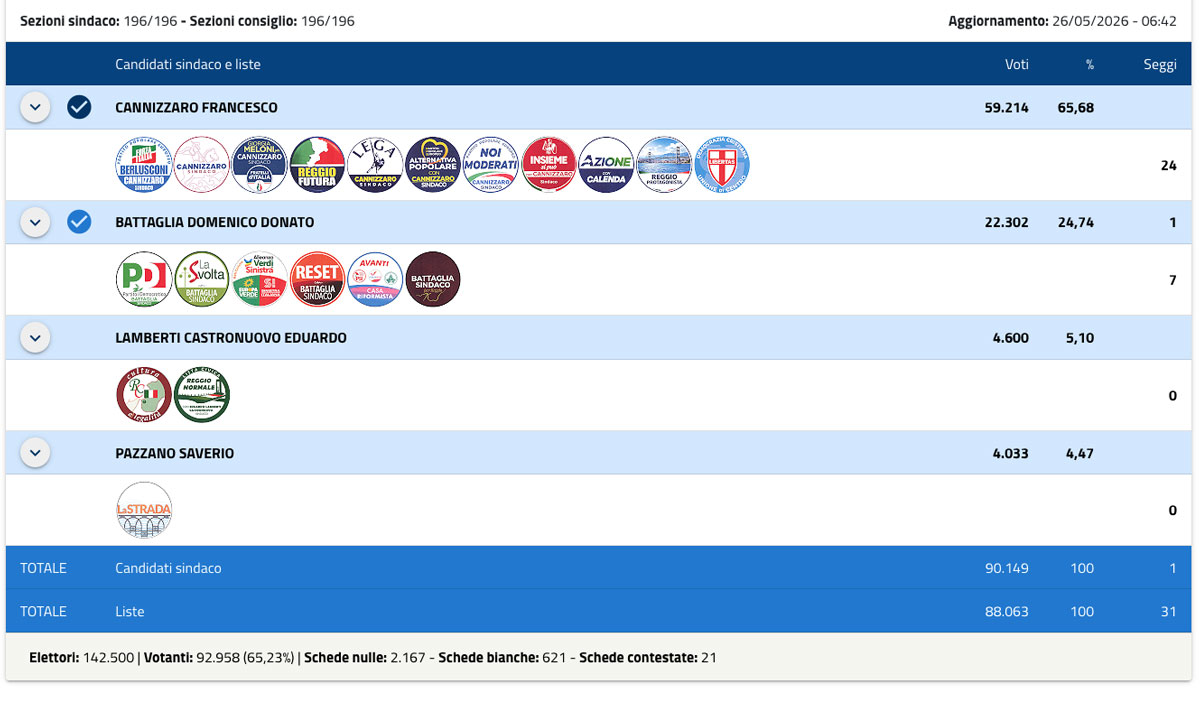This screenshot has height=707, width=1200.
Task: Click the red RESET Battaglia Sindaco logo
Action: [317, 279]
